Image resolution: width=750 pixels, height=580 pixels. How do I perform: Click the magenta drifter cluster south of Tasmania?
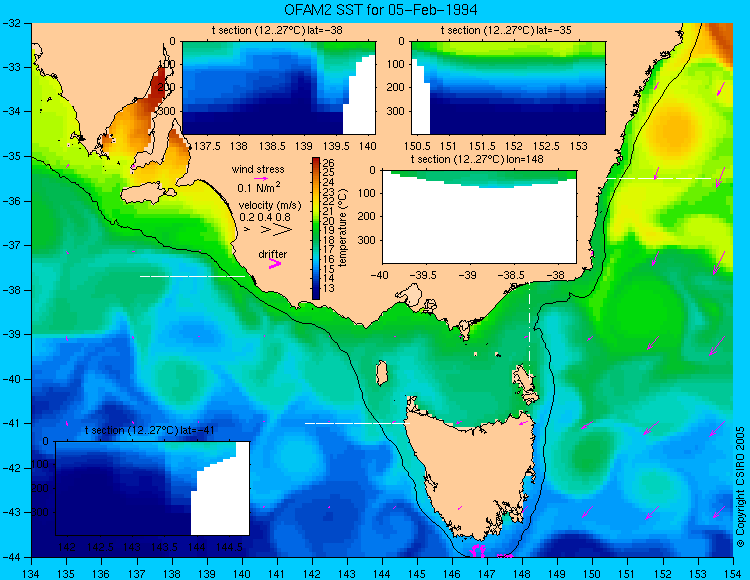pyautogui.click(x=477, y=551)
